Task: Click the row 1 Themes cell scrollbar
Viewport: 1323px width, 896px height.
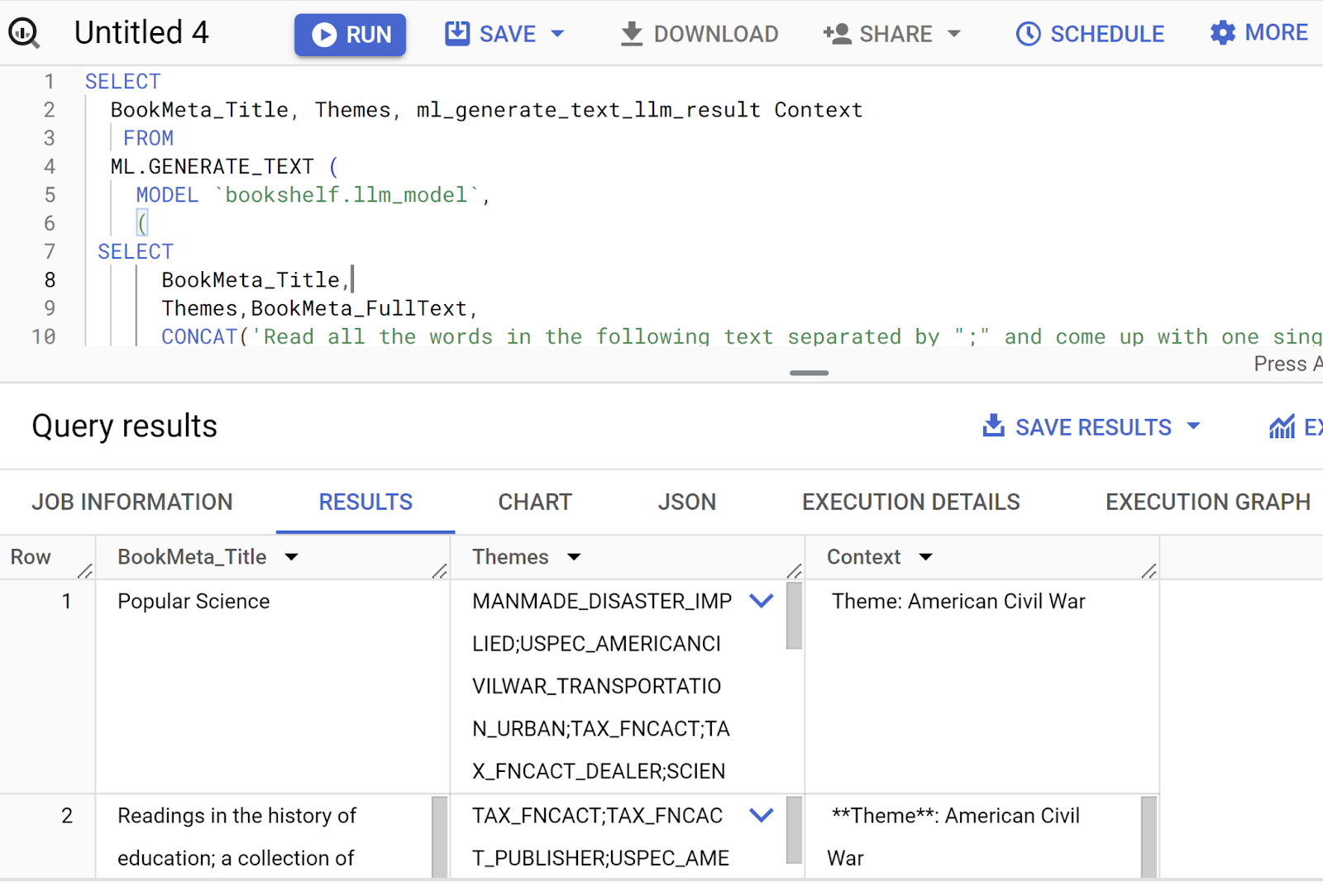Action: [794, 617]
